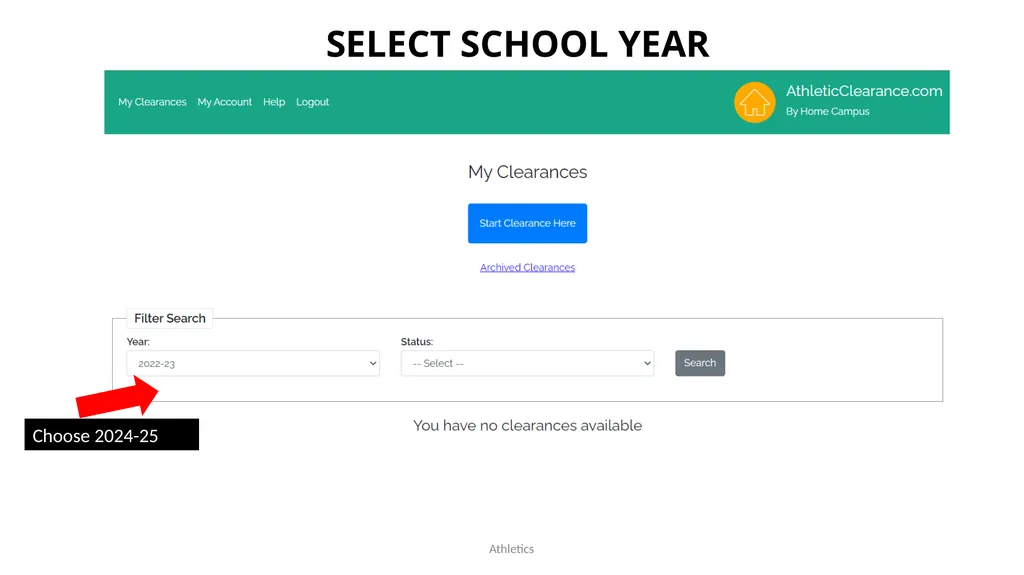Select Logout in the top navigation
1024x575 pixels.
coord(312,102)
